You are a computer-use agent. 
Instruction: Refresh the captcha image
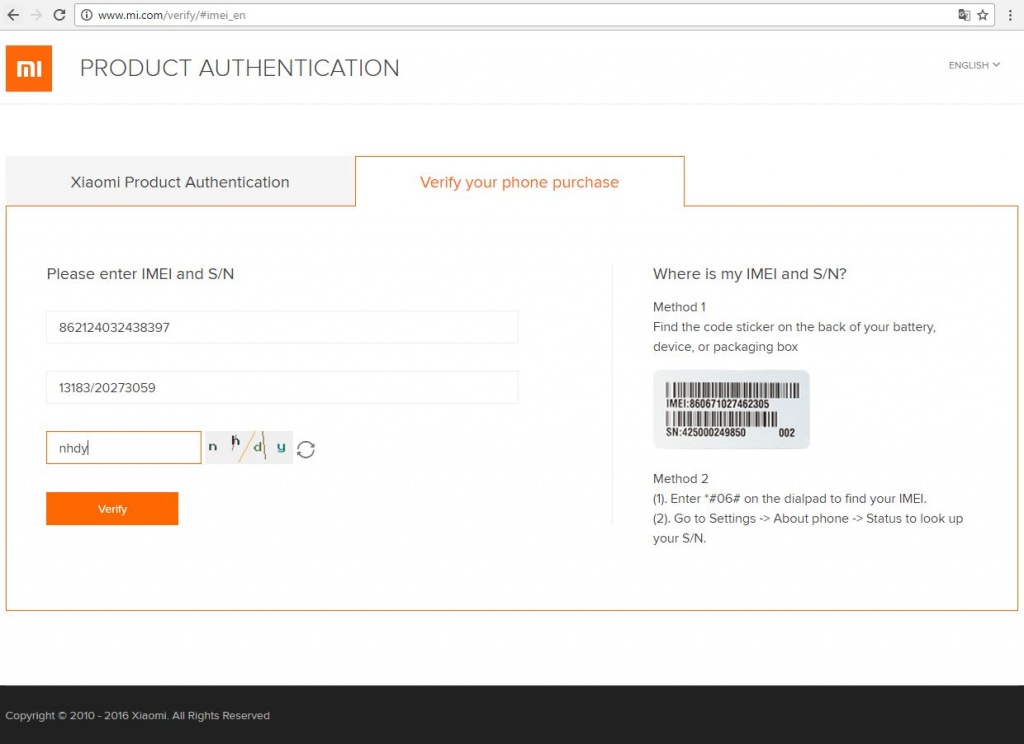pyautogui.click(x=306, y=449)
